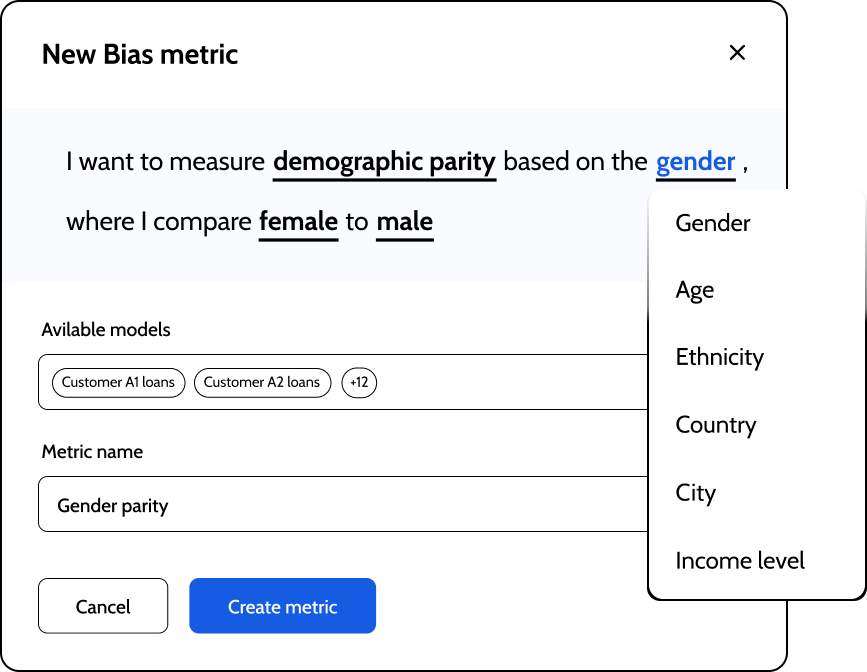
Task: Click the Avilable models label
Action: pos(106,329)
